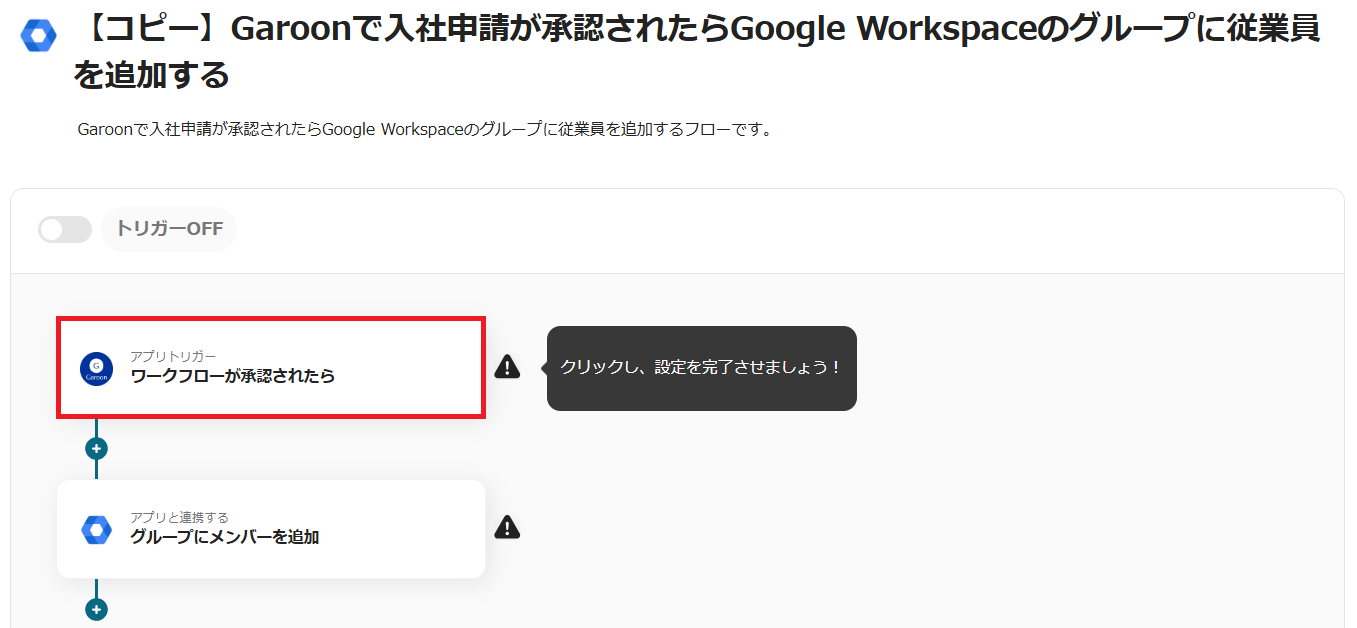Click the flow description text under the title
This screenshot has width=1357, height=628.
point(425,129)
